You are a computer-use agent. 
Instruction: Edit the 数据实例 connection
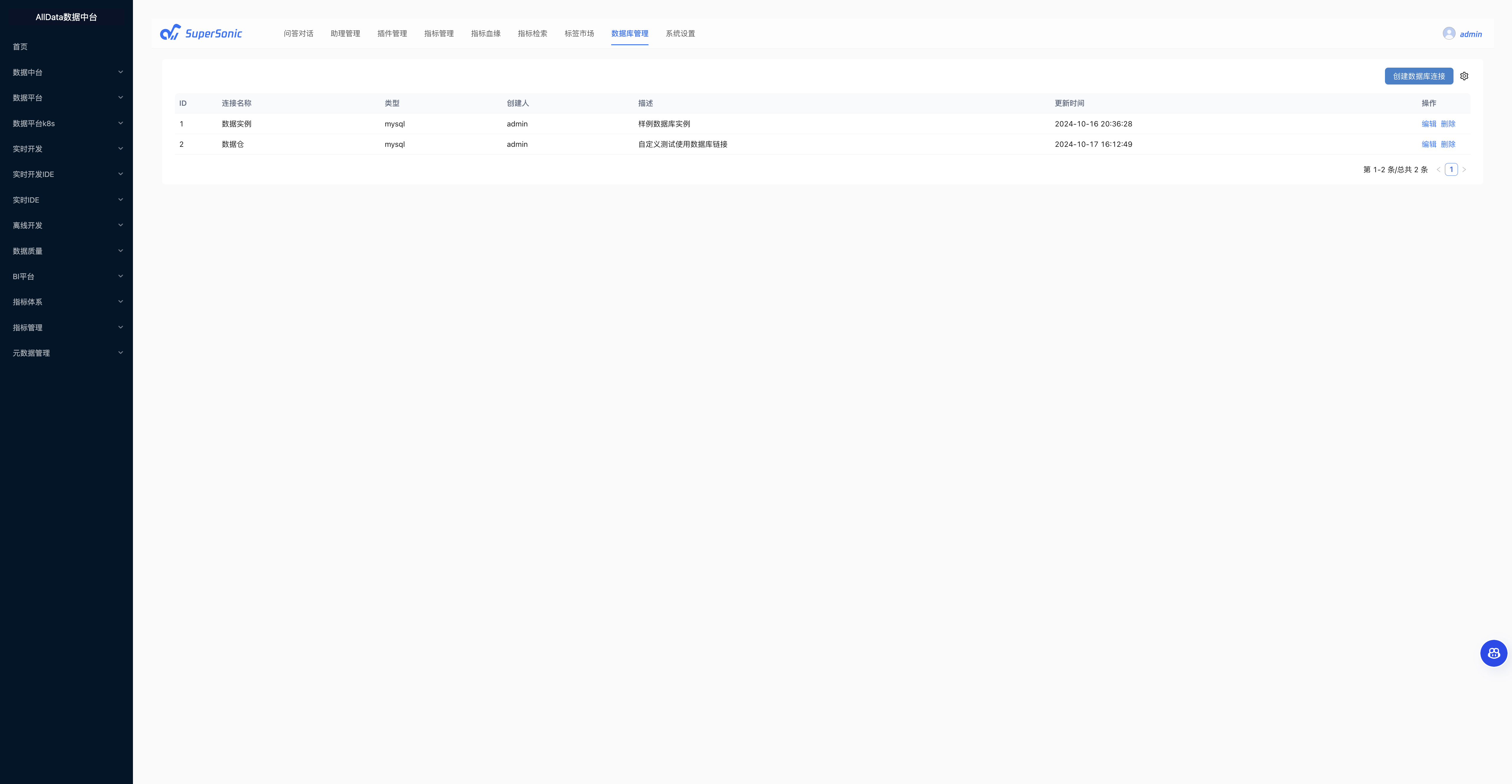pos(1429,124)
